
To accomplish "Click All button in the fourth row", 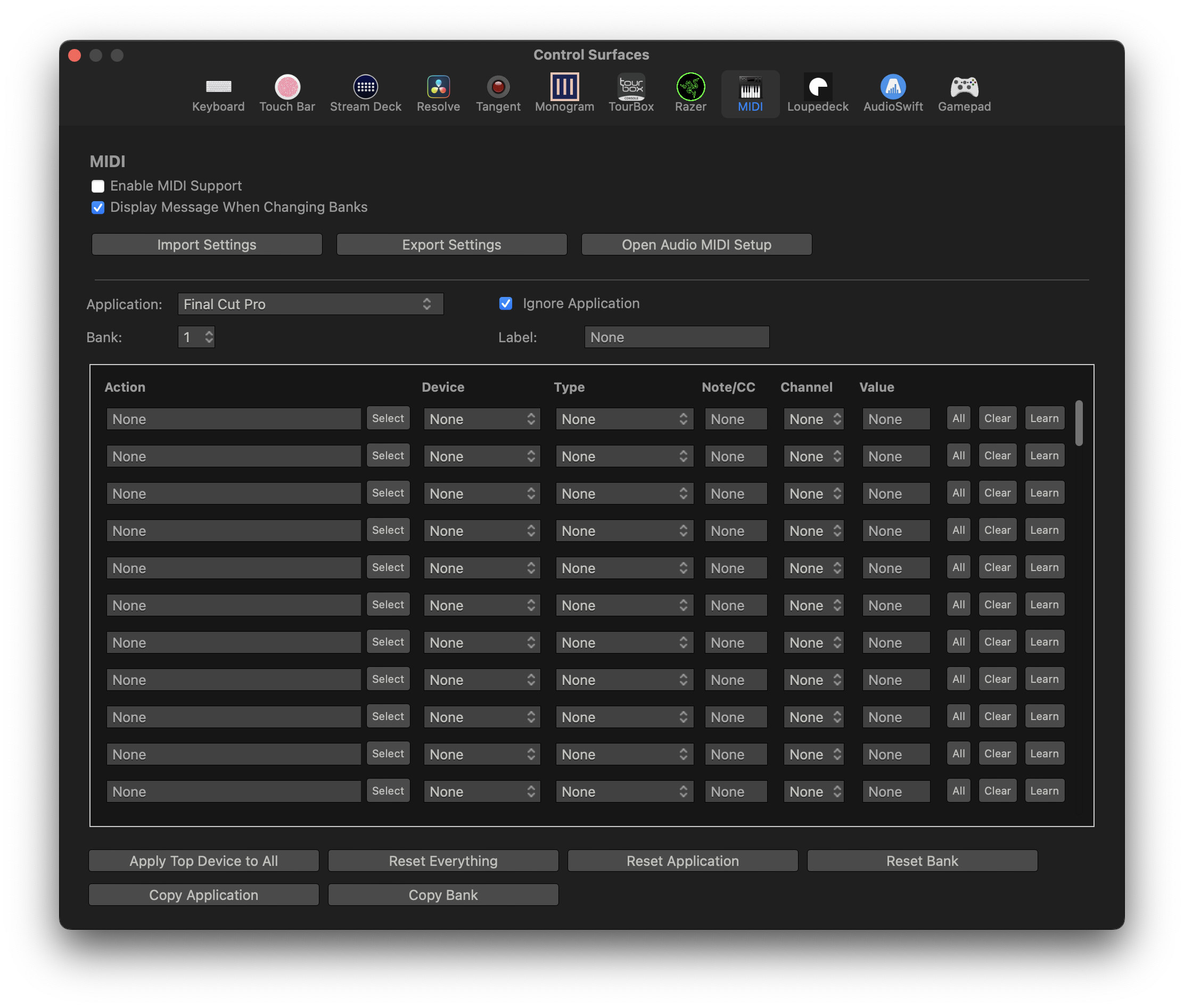I will [958, 531].
